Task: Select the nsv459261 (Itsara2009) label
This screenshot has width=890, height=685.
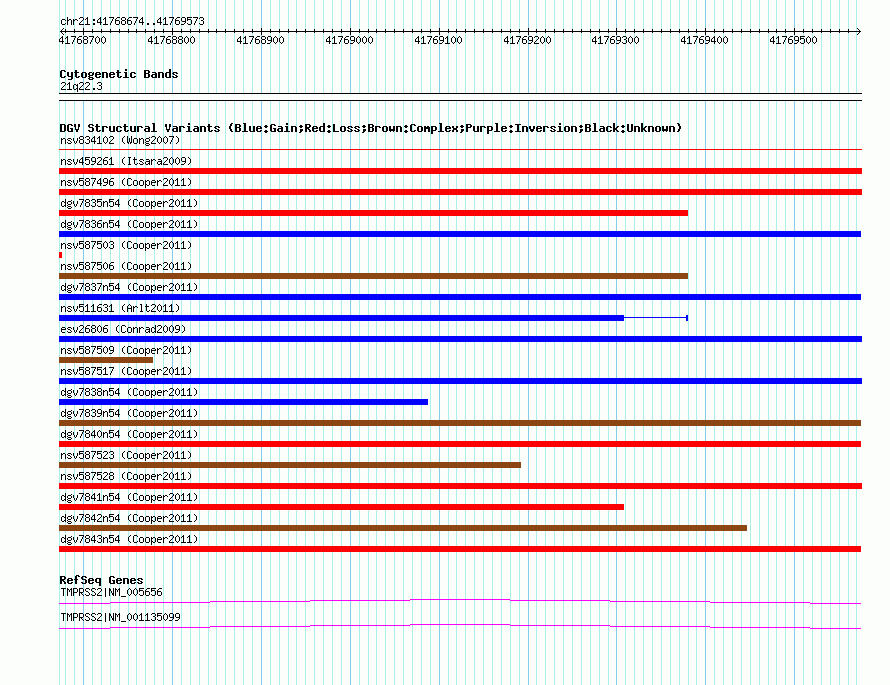Action: click(126, 161)
